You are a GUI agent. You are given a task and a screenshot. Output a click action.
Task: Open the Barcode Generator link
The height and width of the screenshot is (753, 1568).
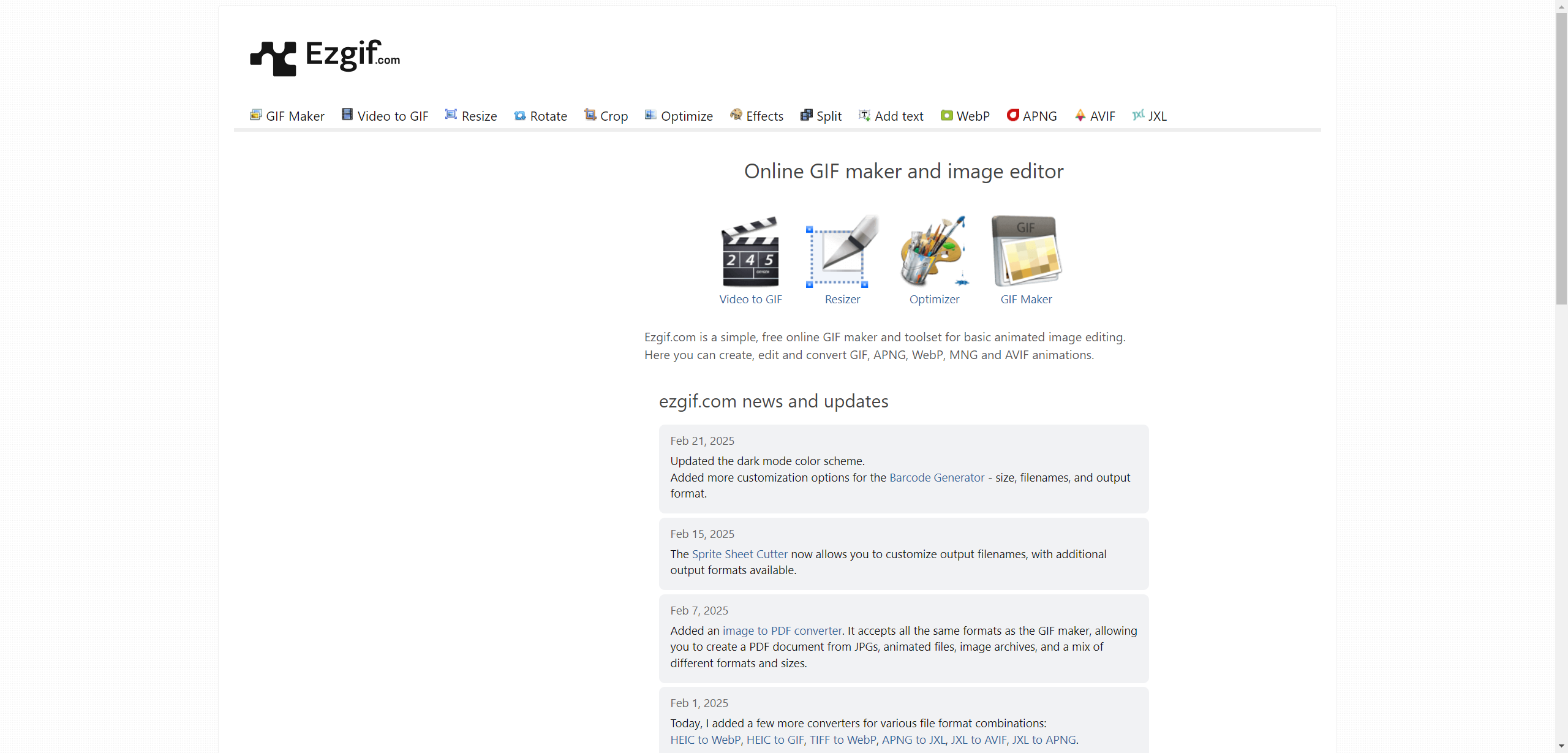tap(937, 477)
